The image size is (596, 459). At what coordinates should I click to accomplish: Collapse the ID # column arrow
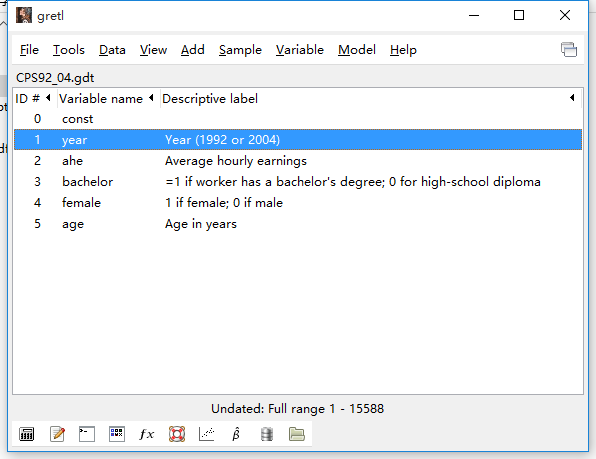coord(48,98)
